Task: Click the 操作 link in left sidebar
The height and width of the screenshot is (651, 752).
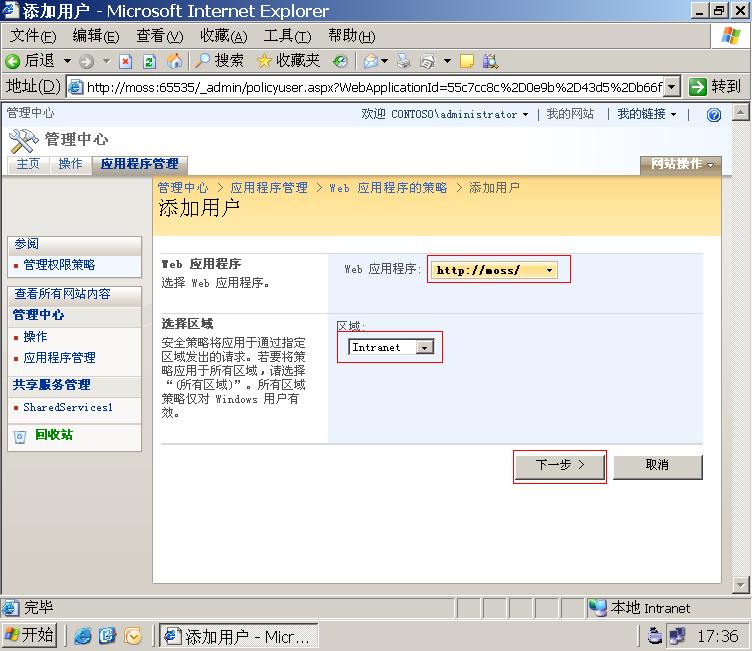Action: [x=35, y=337]
